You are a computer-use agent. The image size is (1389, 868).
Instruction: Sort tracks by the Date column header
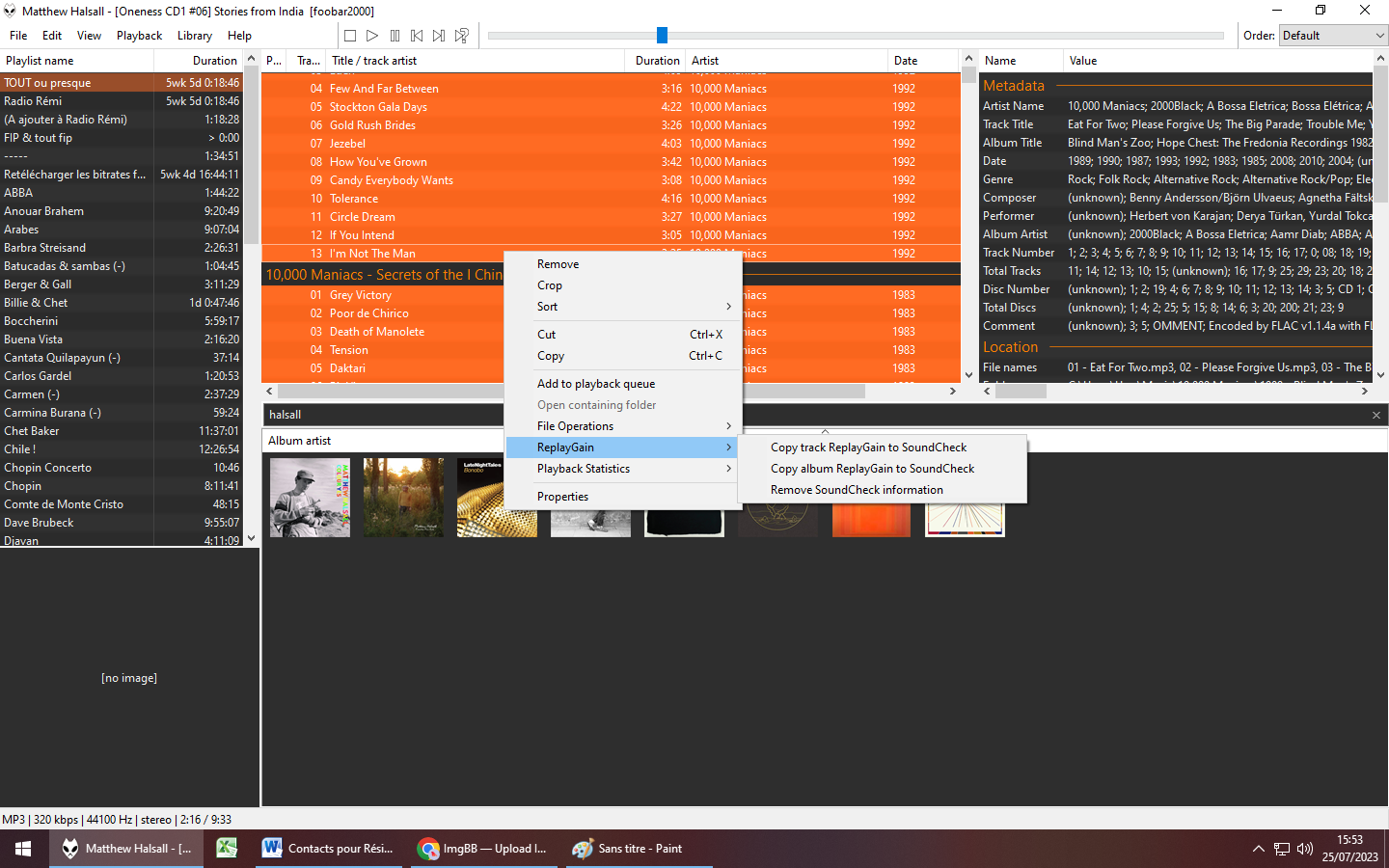pos(923,61)
